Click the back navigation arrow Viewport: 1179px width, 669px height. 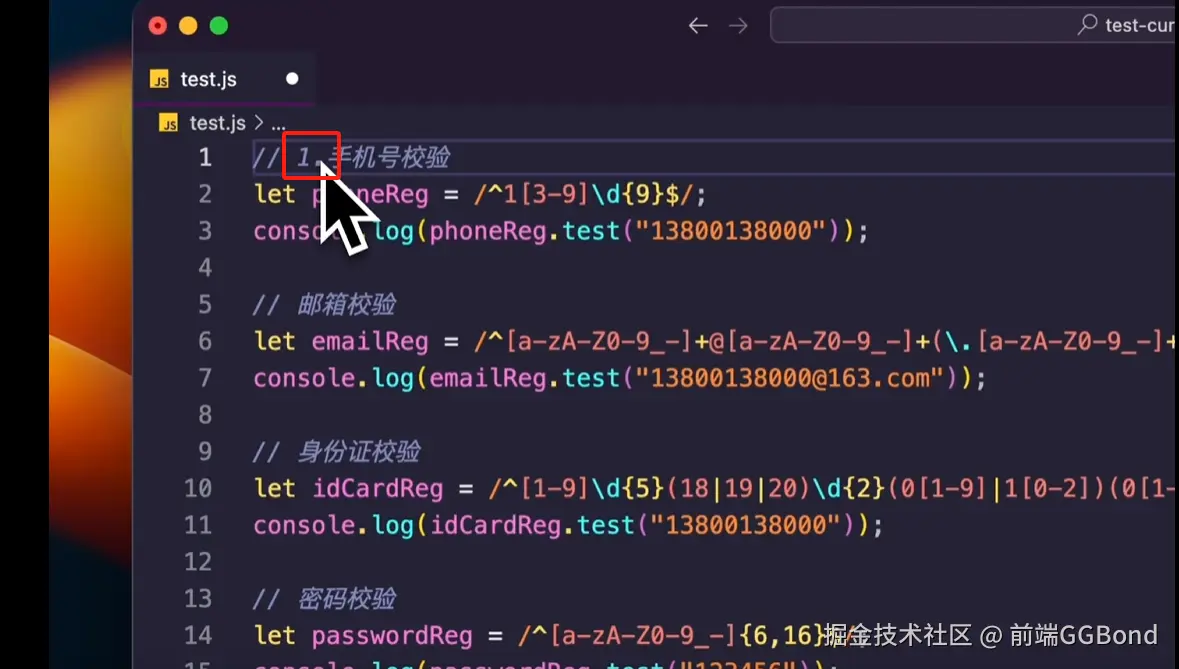pos(698,26)
